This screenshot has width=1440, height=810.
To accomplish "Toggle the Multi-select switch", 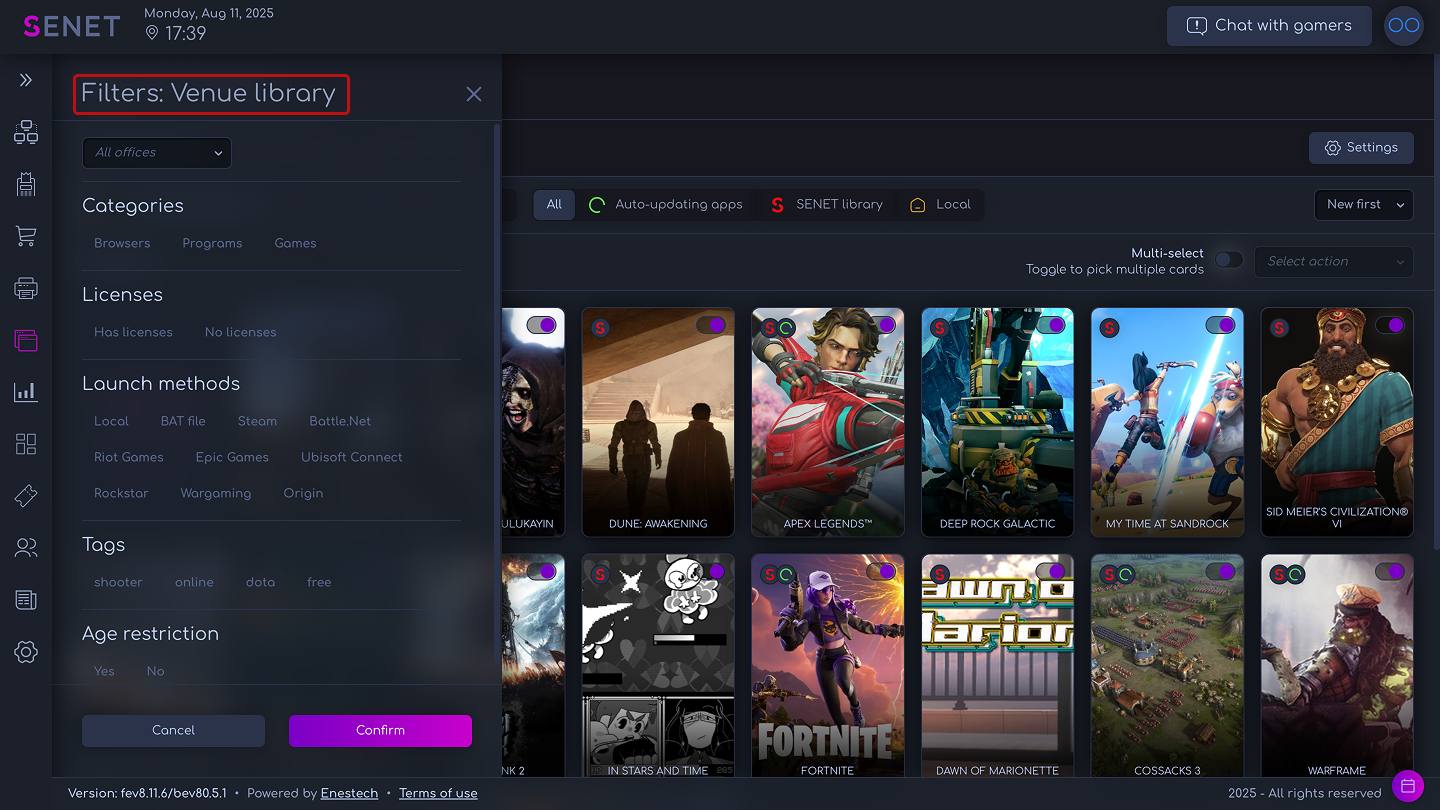I will coord(1229,260).
